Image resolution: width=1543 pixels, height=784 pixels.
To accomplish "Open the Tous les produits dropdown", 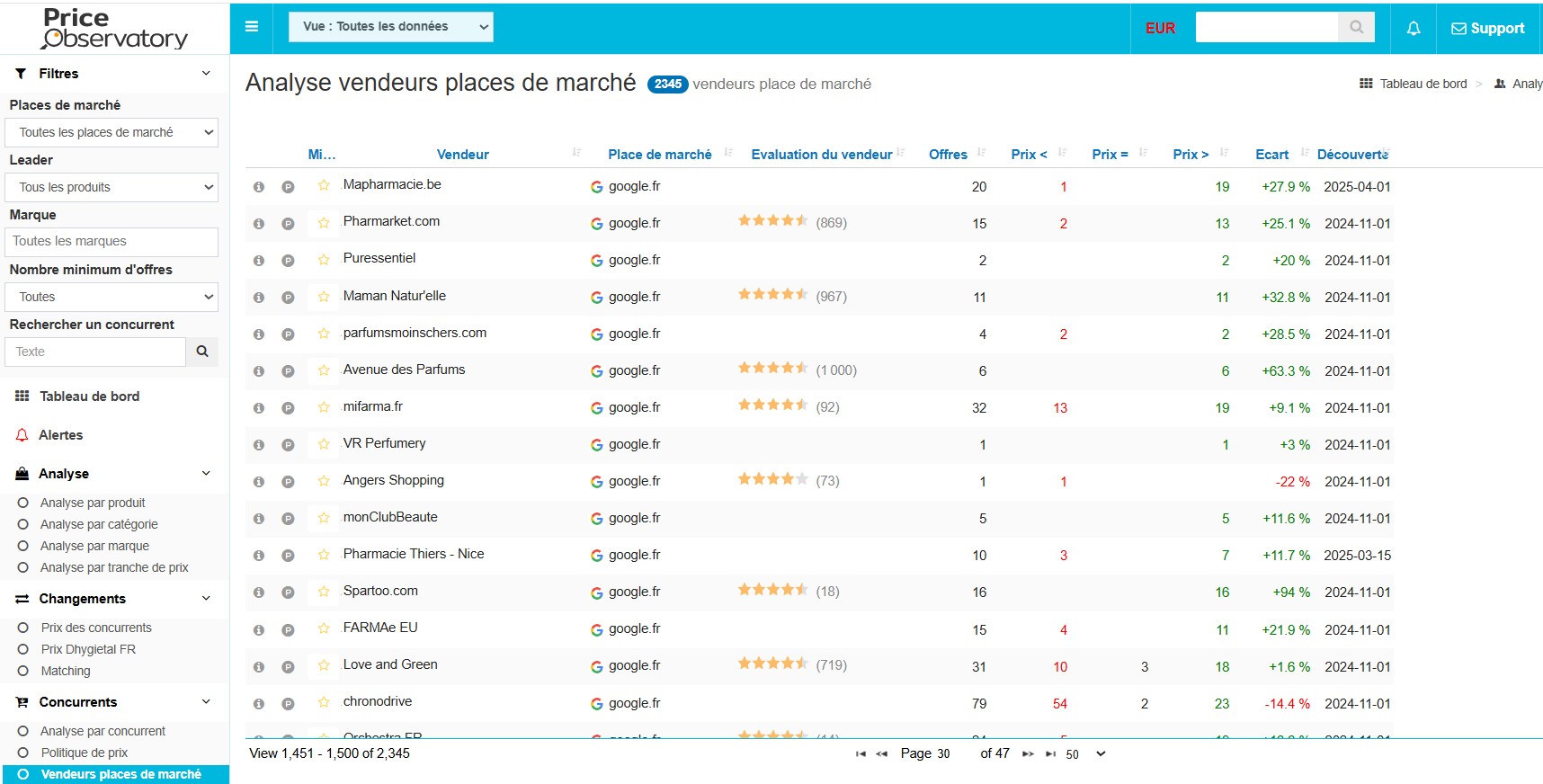I will pyautogui.click(x=113, y=187).
